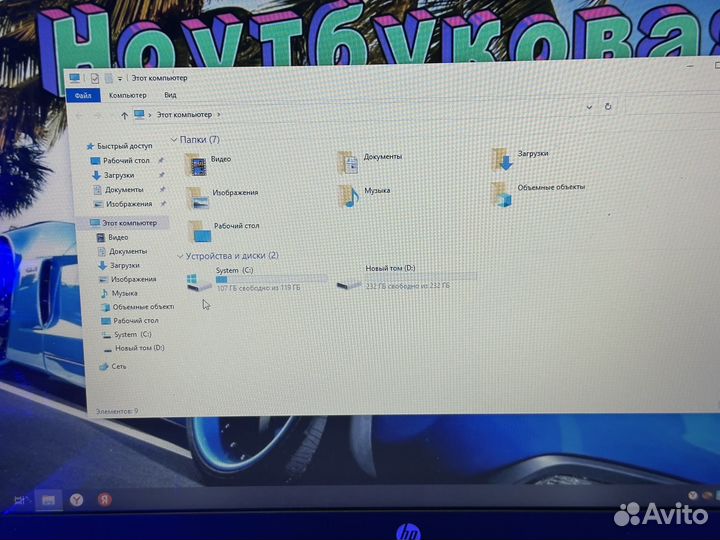Open the address bar history dropdown

589,107
